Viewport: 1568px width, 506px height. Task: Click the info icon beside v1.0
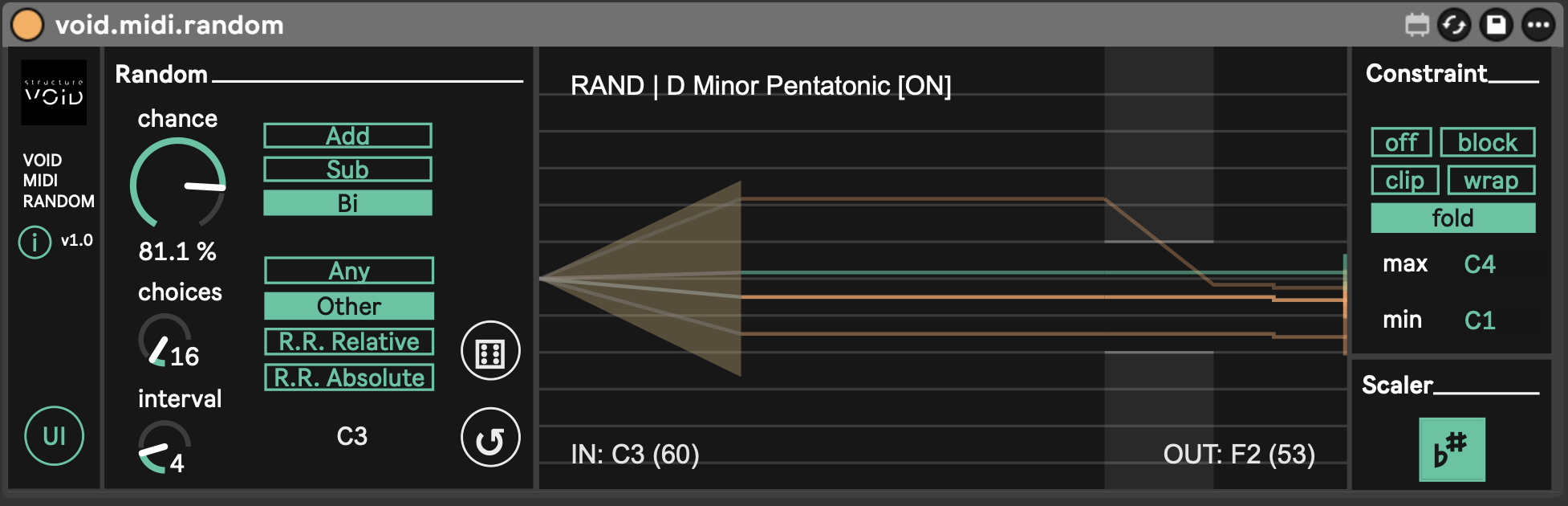35,241
